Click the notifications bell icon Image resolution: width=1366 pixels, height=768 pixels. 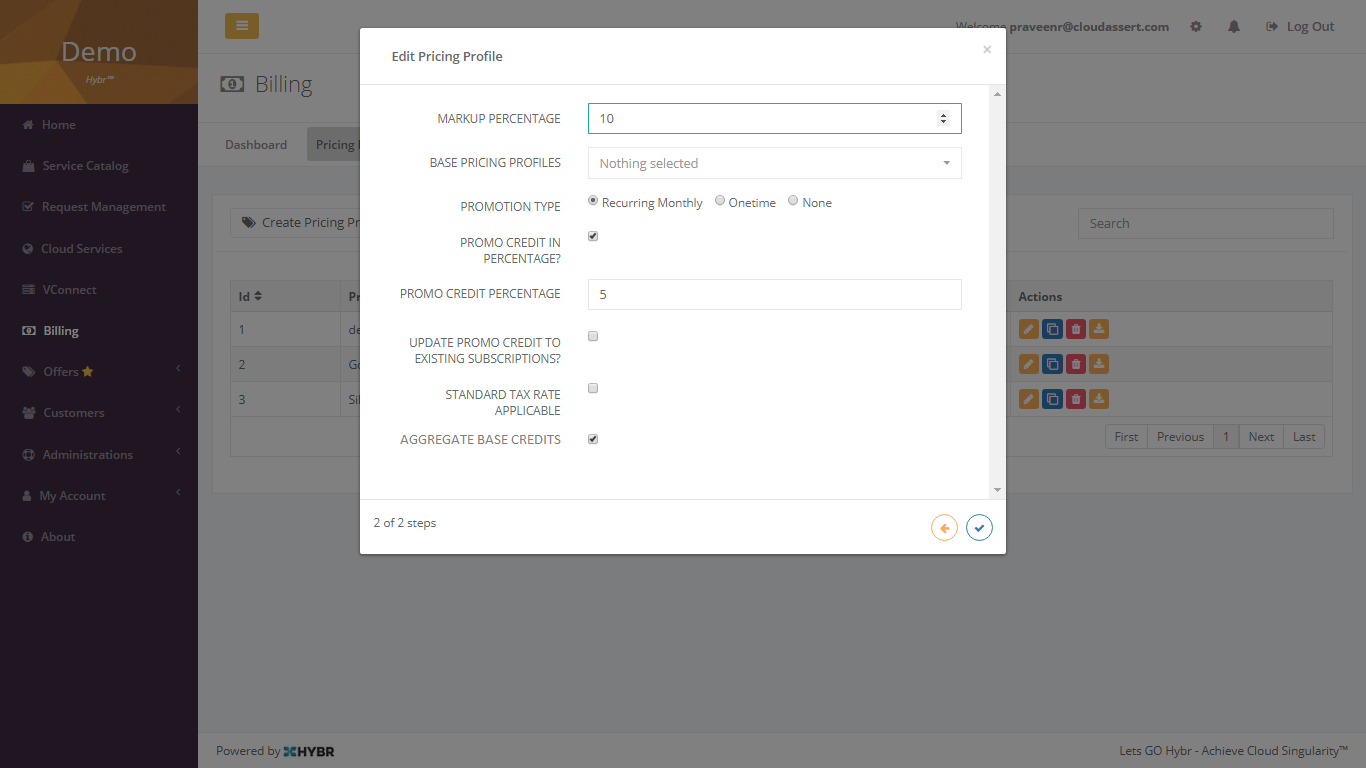pos(1234,26)
